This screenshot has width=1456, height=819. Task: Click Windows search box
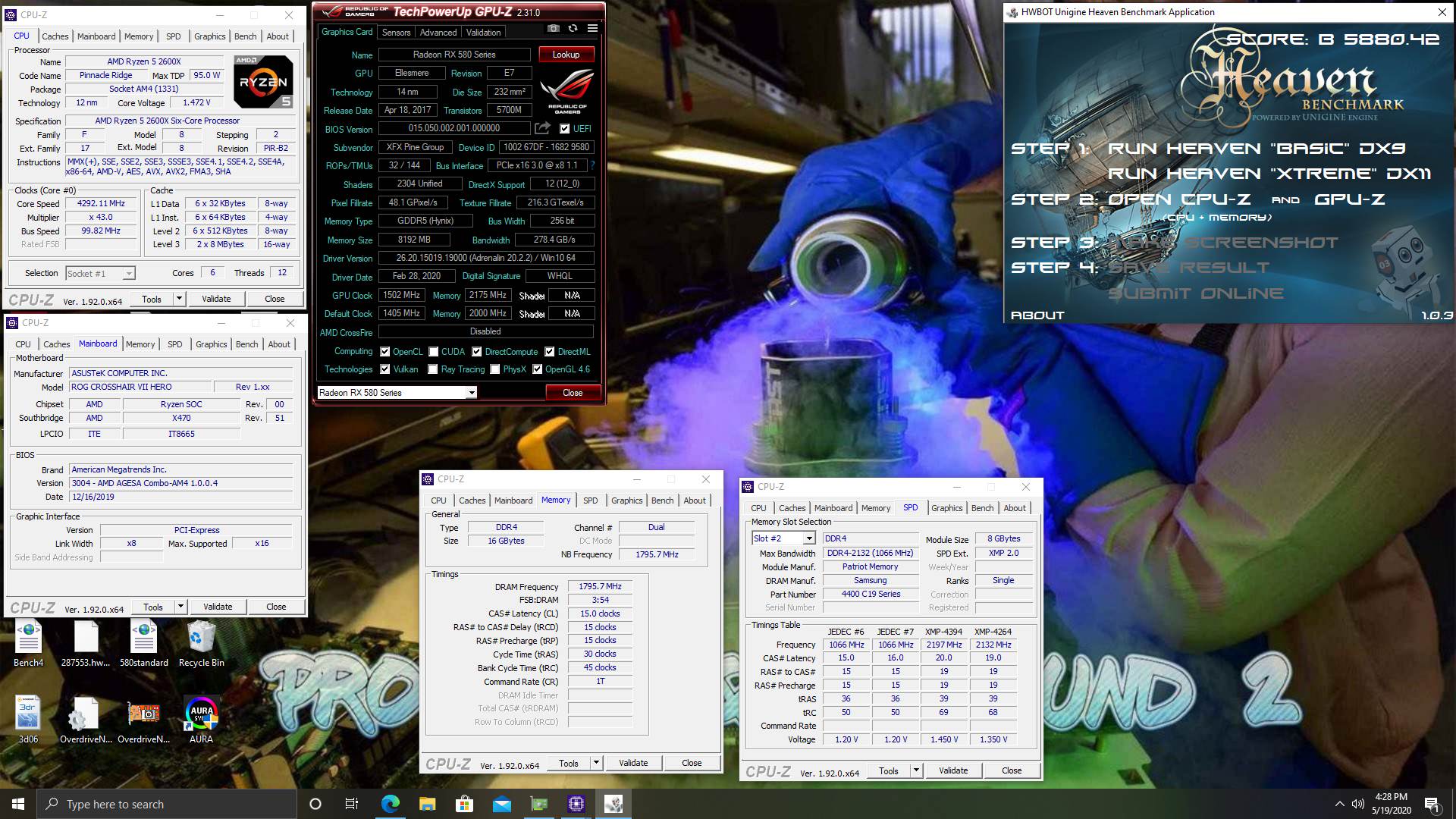167,804
